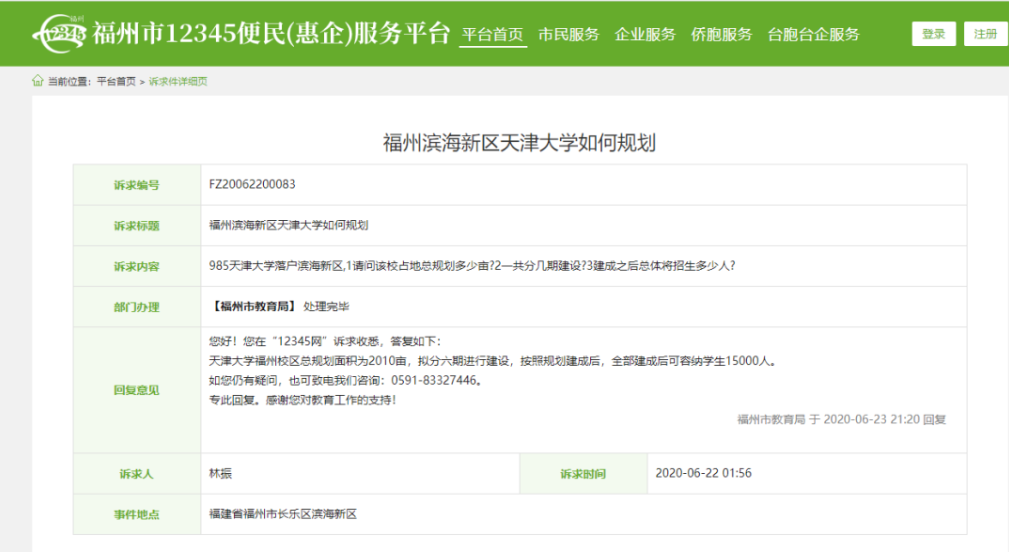The image size is (1009, 552).
Task: Click the 诉求人 row label
Action: point(136,474)
